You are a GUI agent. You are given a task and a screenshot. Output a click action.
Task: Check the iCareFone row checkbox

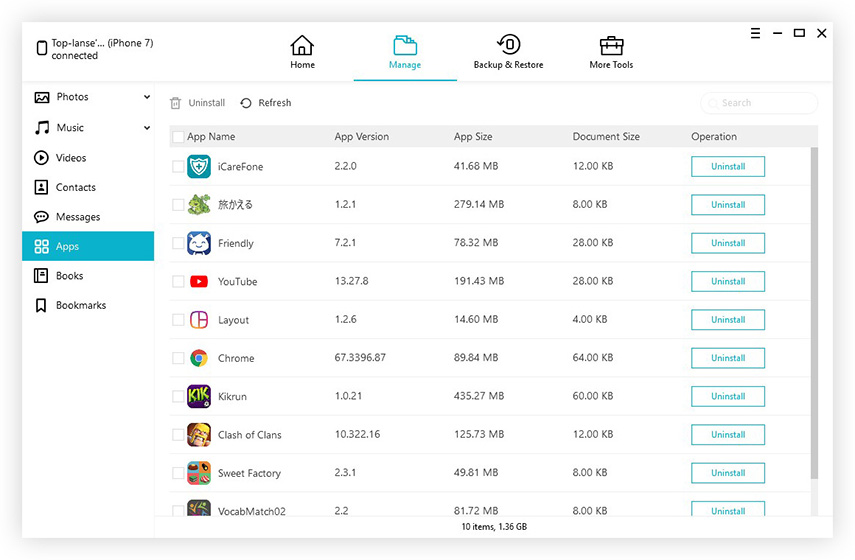coord(178,166)
